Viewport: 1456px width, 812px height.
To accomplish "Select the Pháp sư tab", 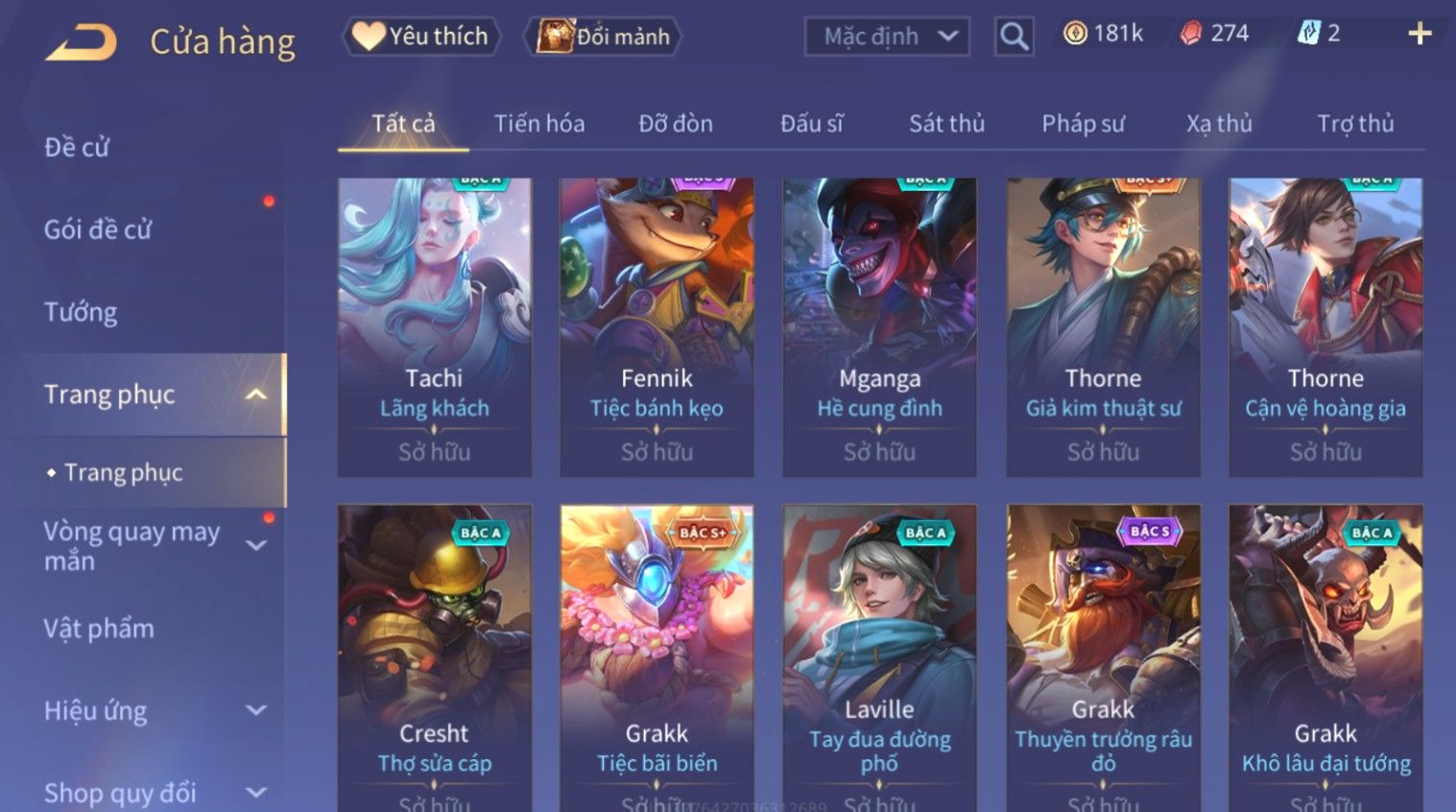I will (x=1083, y=124).
